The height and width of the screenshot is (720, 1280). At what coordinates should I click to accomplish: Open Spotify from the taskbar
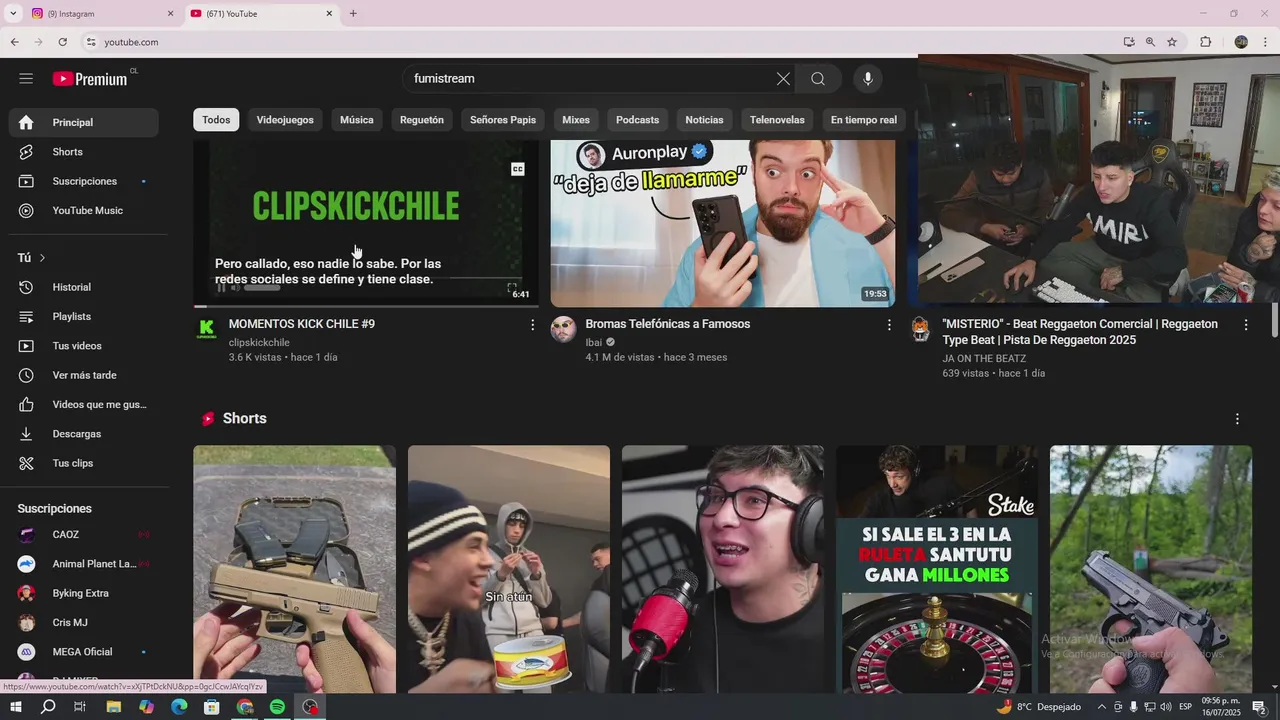point(277,707)
